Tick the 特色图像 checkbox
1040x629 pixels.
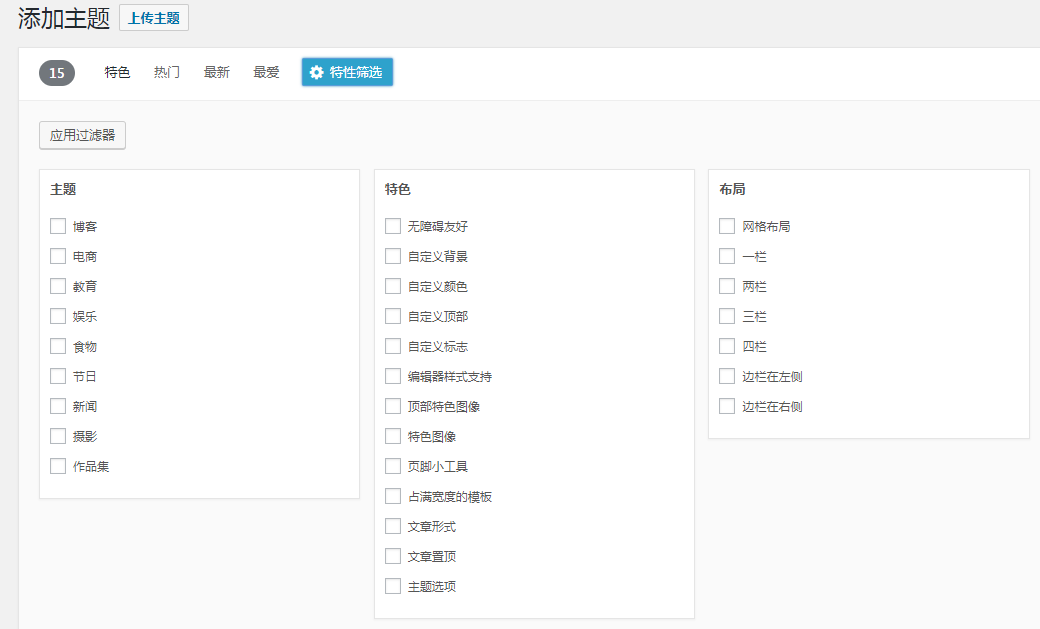[393, 436]
